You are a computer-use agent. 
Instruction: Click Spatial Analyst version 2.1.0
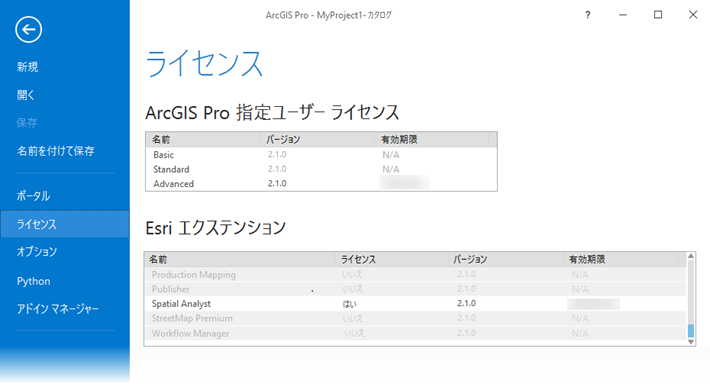[466, 303]
